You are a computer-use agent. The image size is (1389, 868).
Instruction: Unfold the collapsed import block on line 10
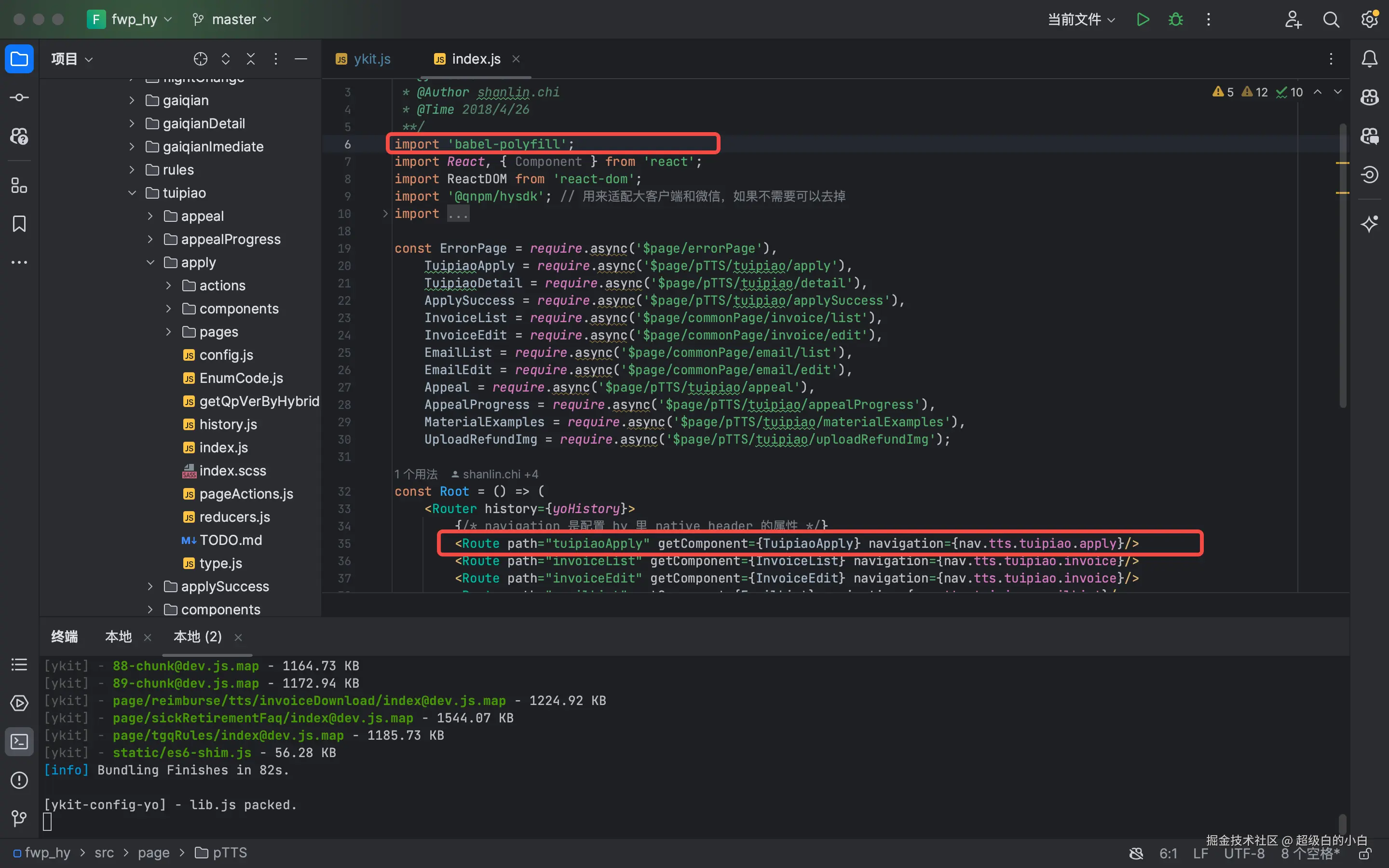click(x=385, y=214)
